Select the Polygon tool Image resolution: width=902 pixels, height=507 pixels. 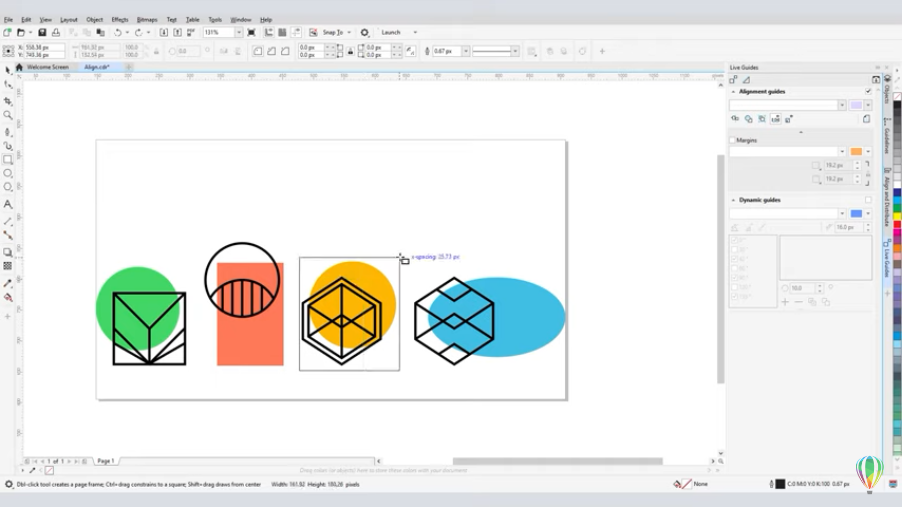coord(7,187)
